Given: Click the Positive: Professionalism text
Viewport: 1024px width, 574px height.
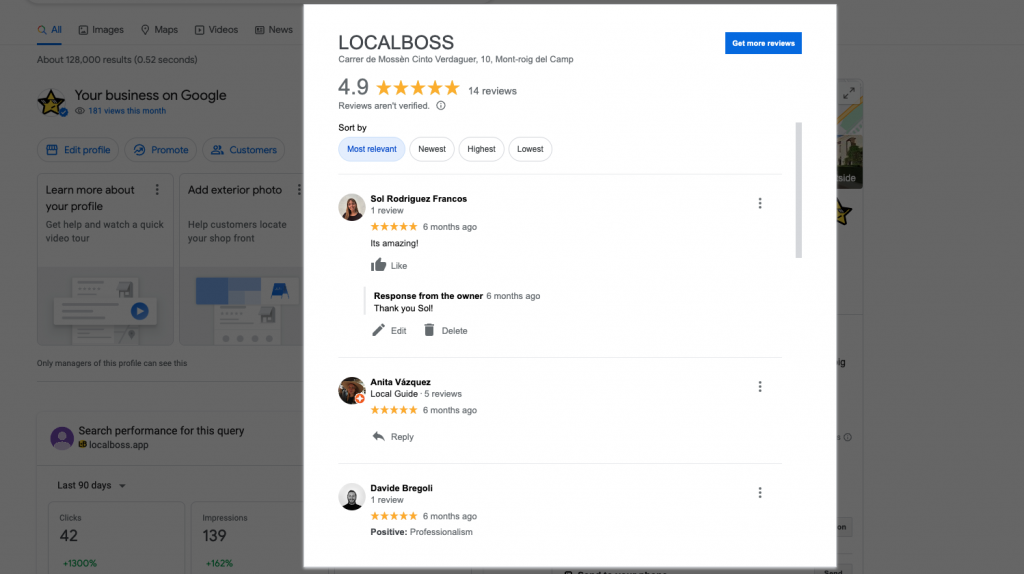Looking at the screenshot, I should (x=421, y=532).
